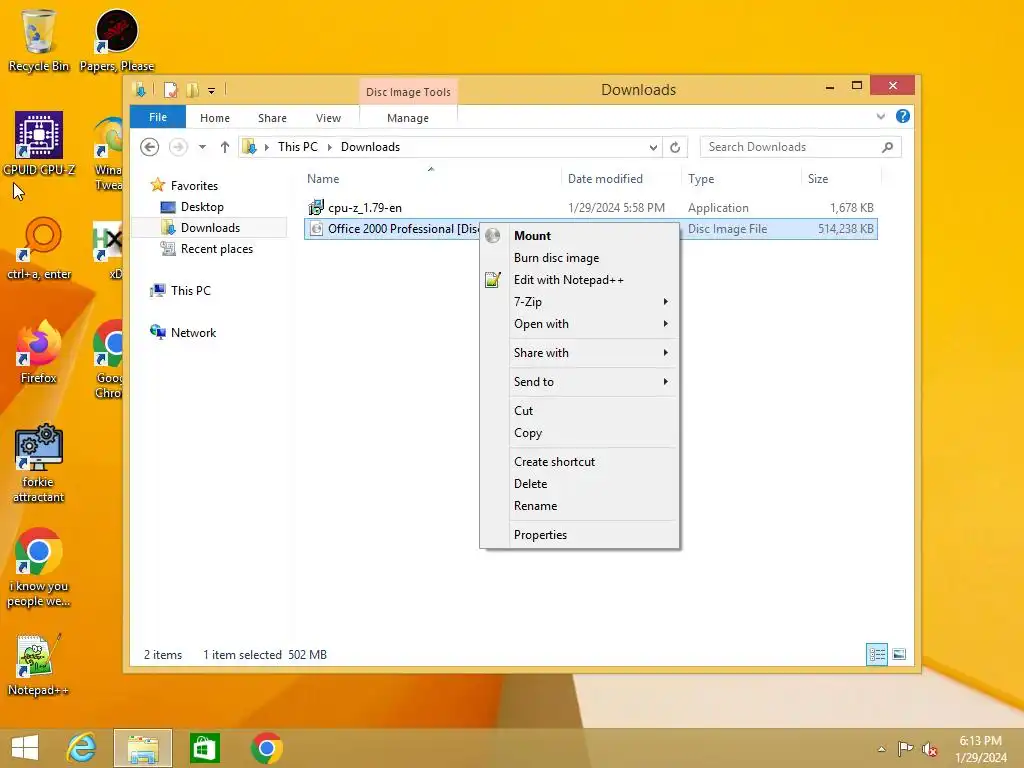Screen dimensions: 1024x768
Task: Open the 'i know you people we...' Chrome shortcut
Action: 39,568
